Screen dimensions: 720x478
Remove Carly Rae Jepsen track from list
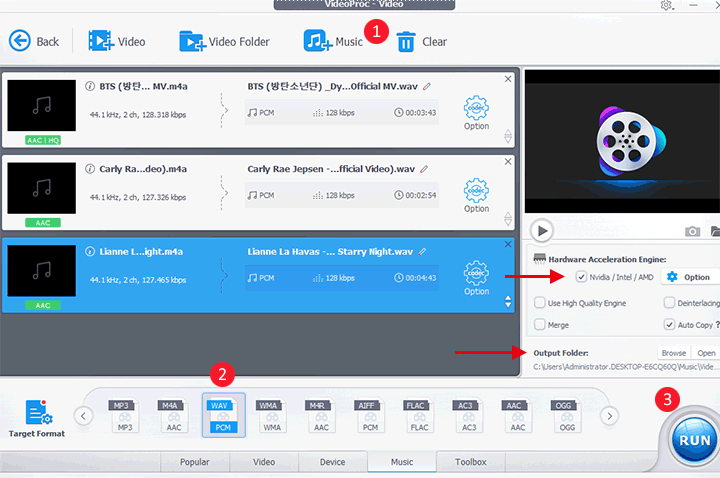point(508,162)
